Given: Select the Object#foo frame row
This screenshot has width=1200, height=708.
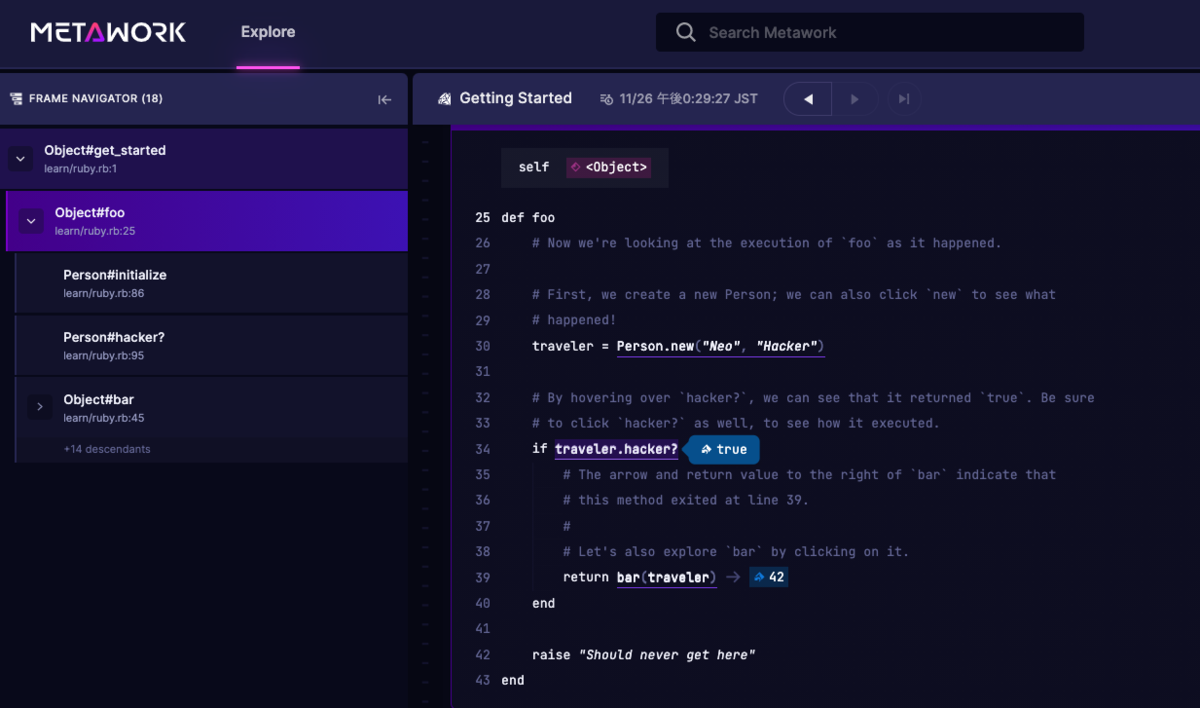Looking at the screenshot, I should 207,221.
